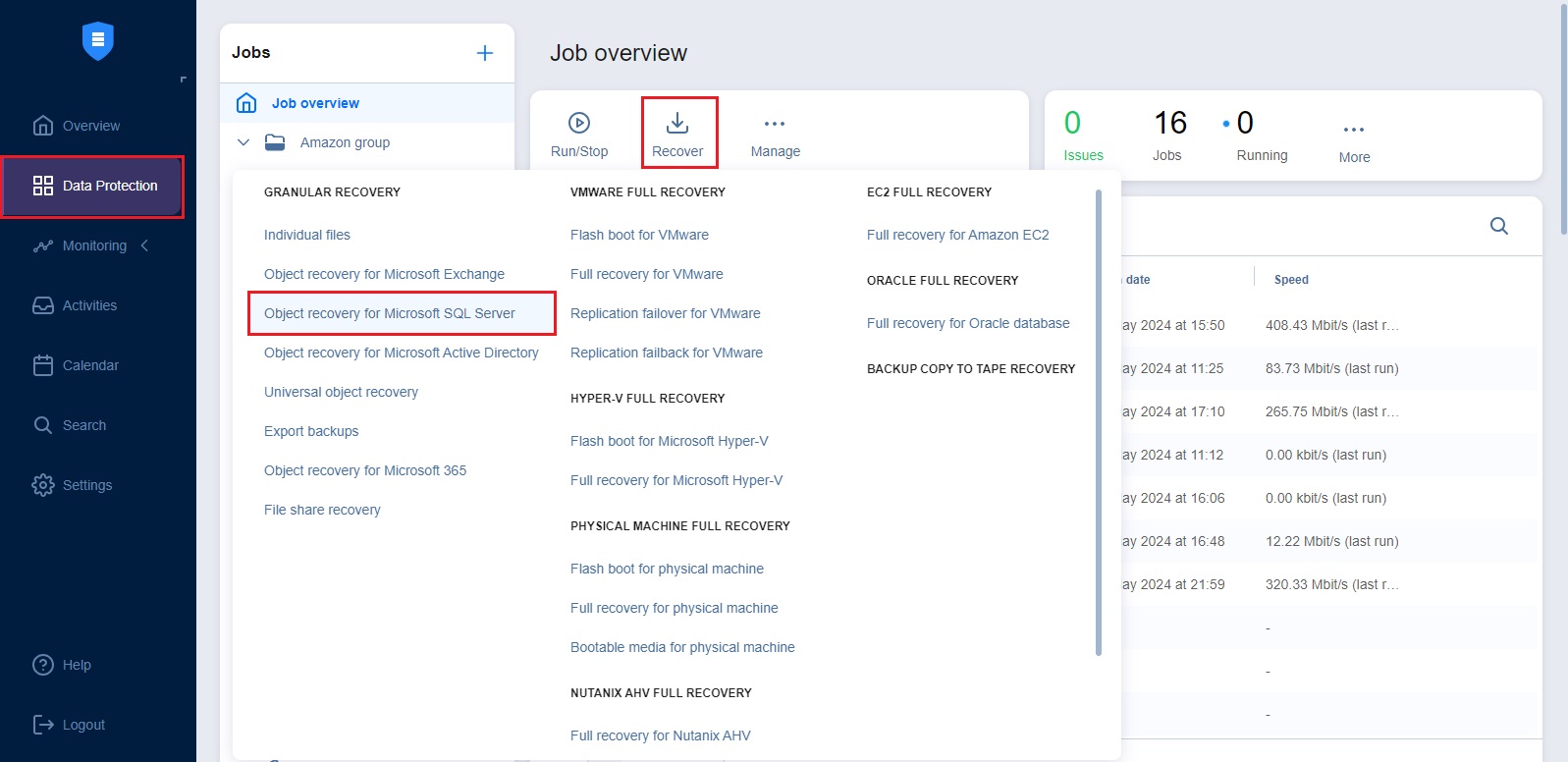Open Activities from the sidebar
Screen dimensions: 1568x762
pyautogui.click(x=88, y=305)
